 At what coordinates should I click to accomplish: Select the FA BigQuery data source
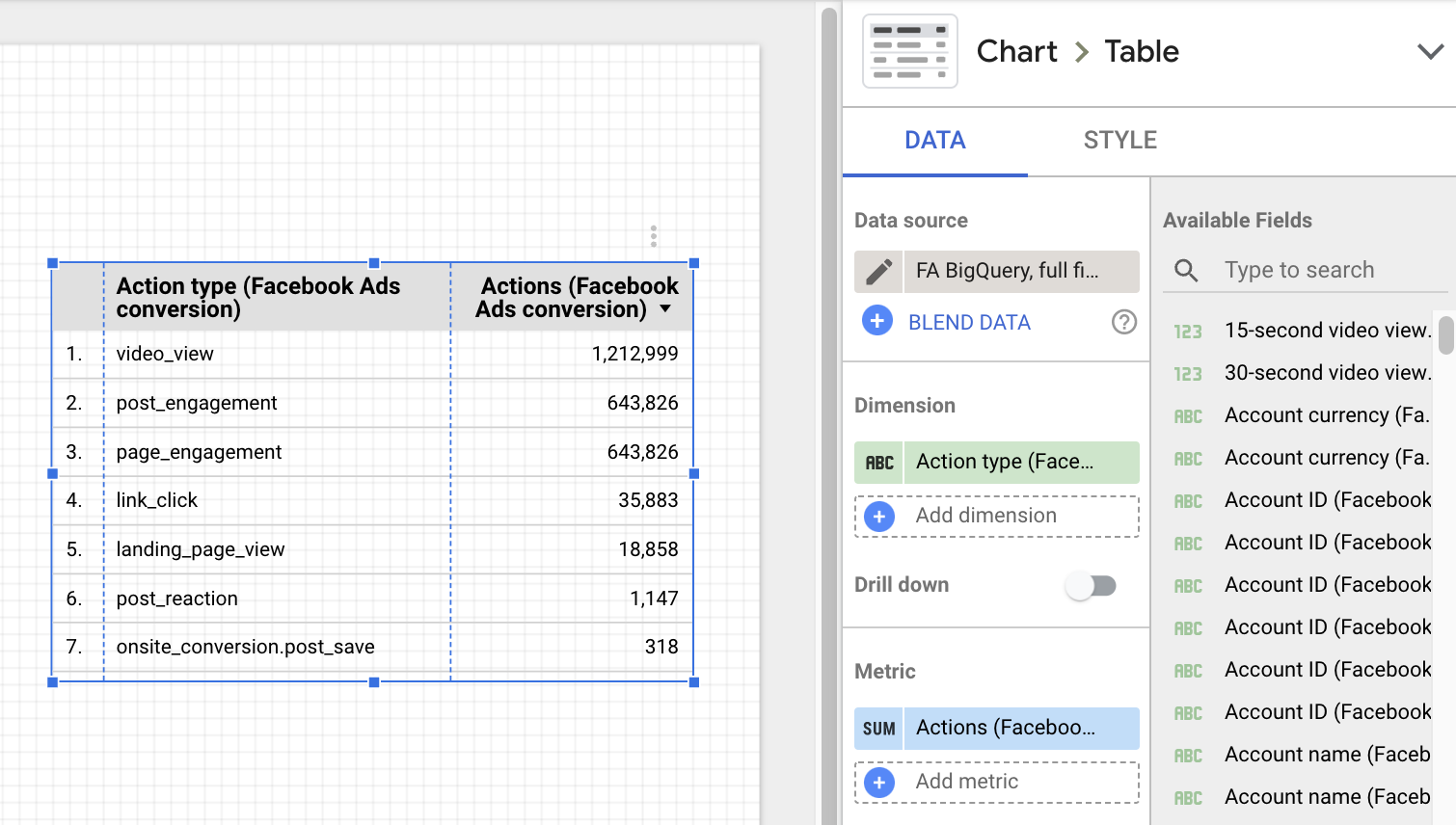[1021, 272]
